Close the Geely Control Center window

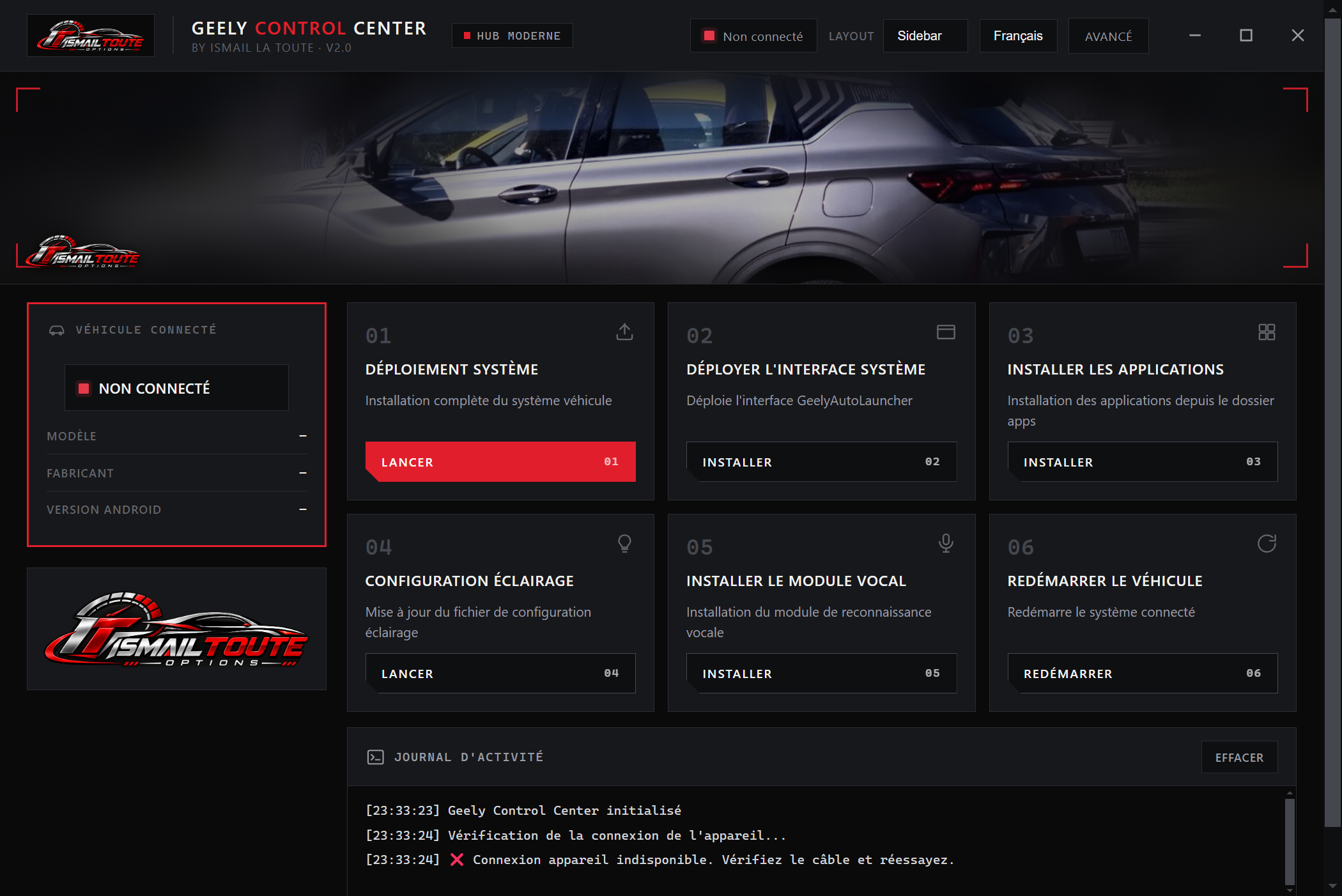pos(1297,36)
